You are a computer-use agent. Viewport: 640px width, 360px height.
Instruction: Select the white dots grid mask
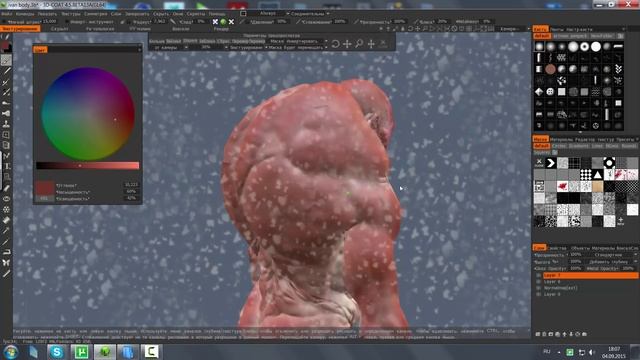pyautogui.click(x=586, y=175)
